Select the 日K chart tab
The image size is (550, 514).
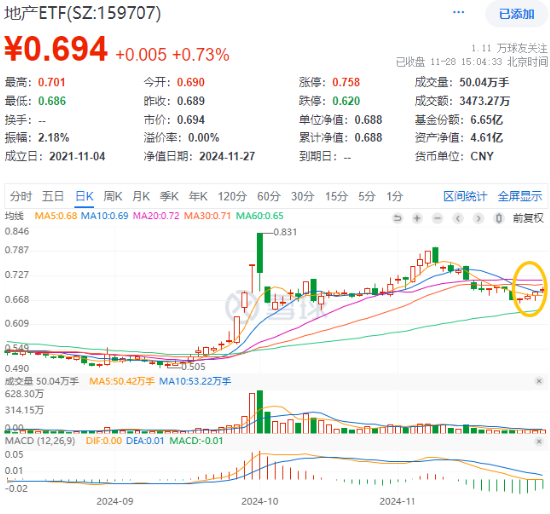pos(85,196)
